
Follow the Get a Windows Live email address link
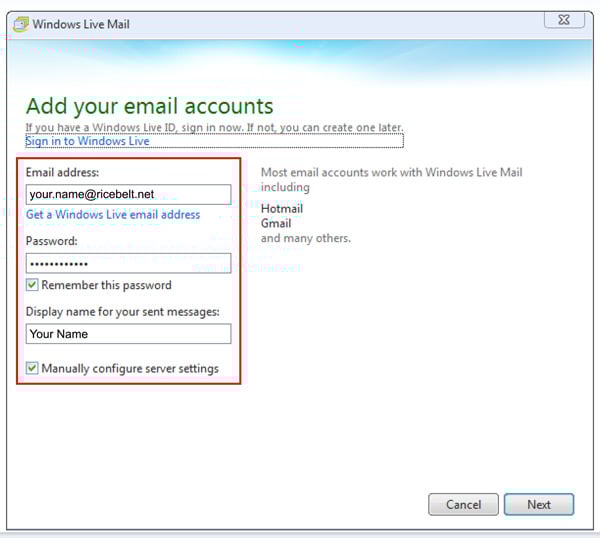point(113,215)
